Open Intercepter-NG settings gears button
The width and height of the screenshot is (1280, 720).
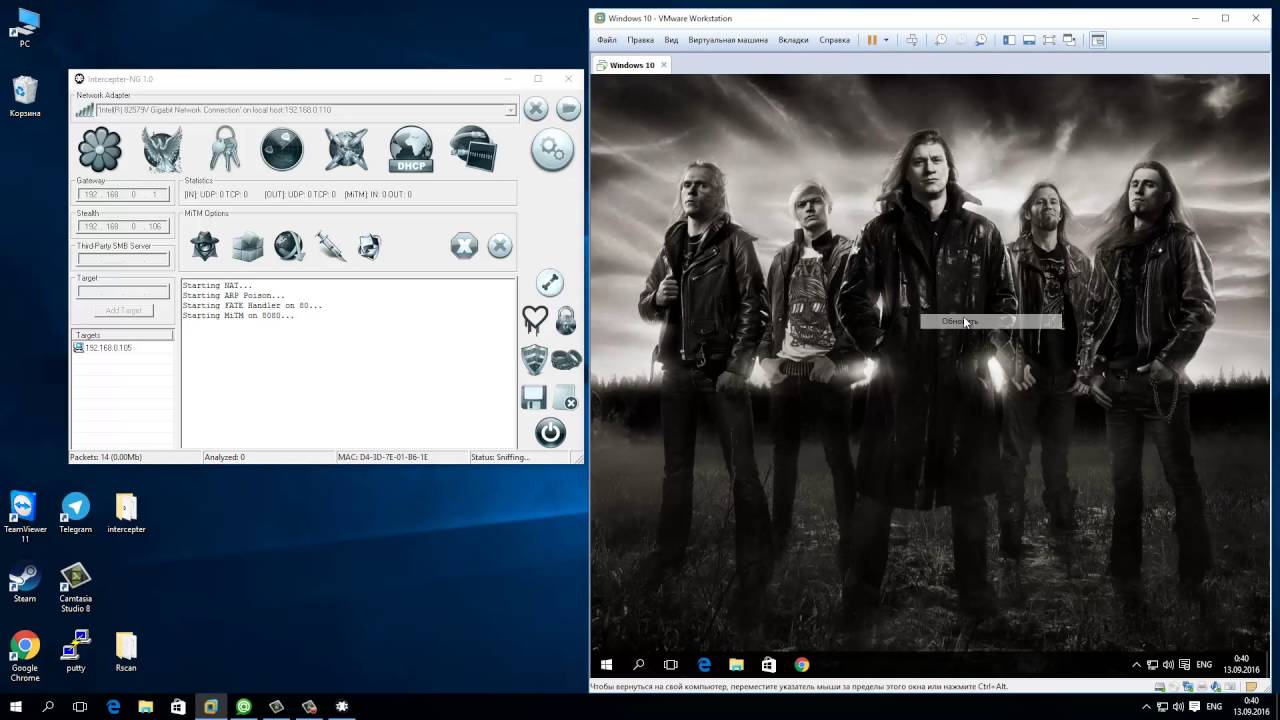tap(552, 150)
